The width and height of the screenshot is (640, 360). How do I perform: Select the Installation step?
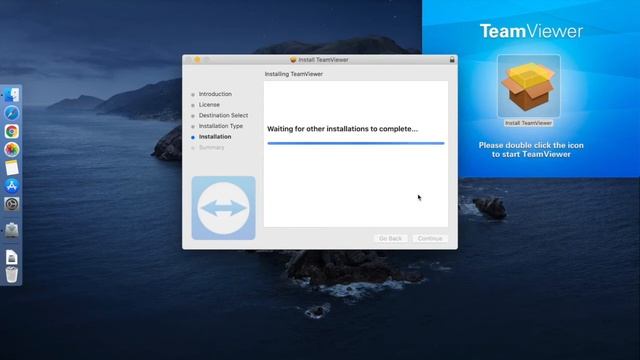pos(215,136)
